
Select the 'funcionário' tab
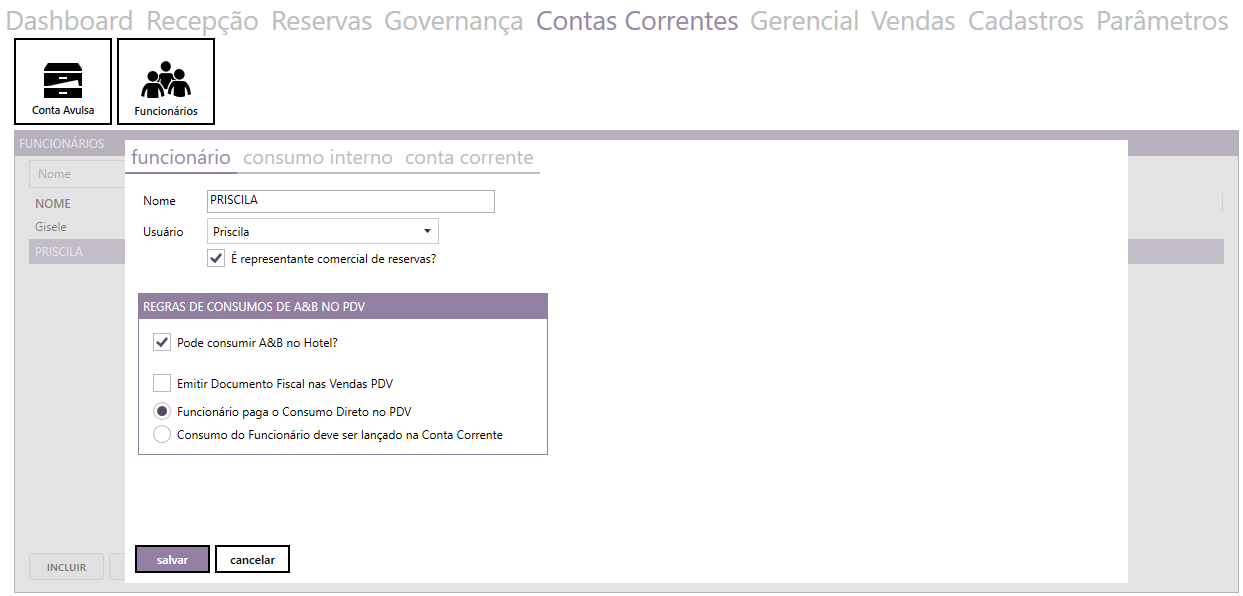click(x=181, y=158)
